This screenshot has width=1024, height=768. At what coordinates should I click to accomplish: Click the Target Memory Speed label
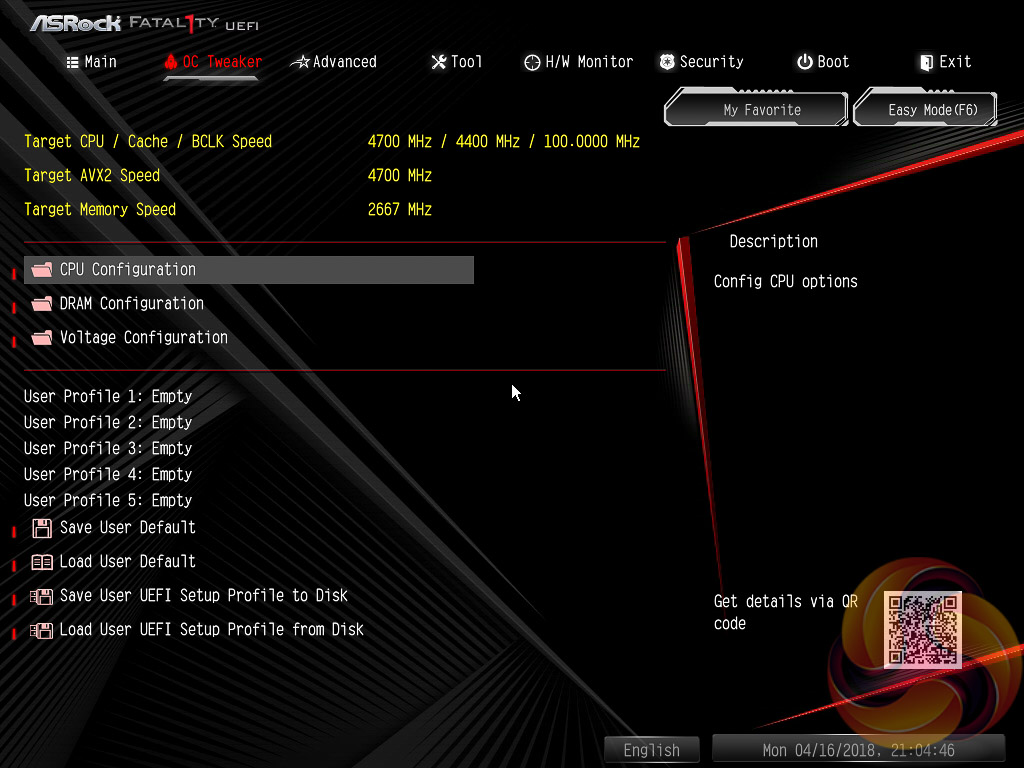click(x=100, y=210)
